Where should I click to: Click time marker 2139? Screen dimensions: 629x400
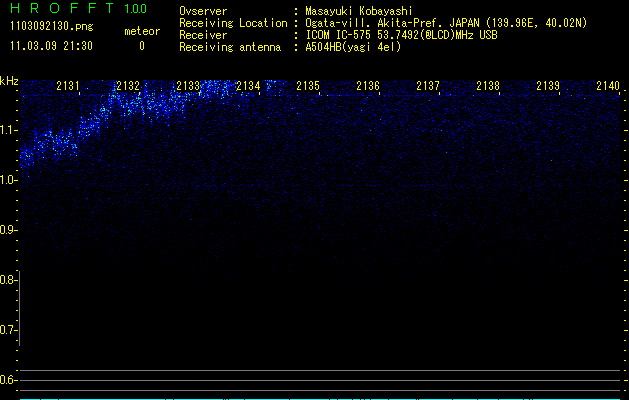pyautogui.click(x=548, y=86)
